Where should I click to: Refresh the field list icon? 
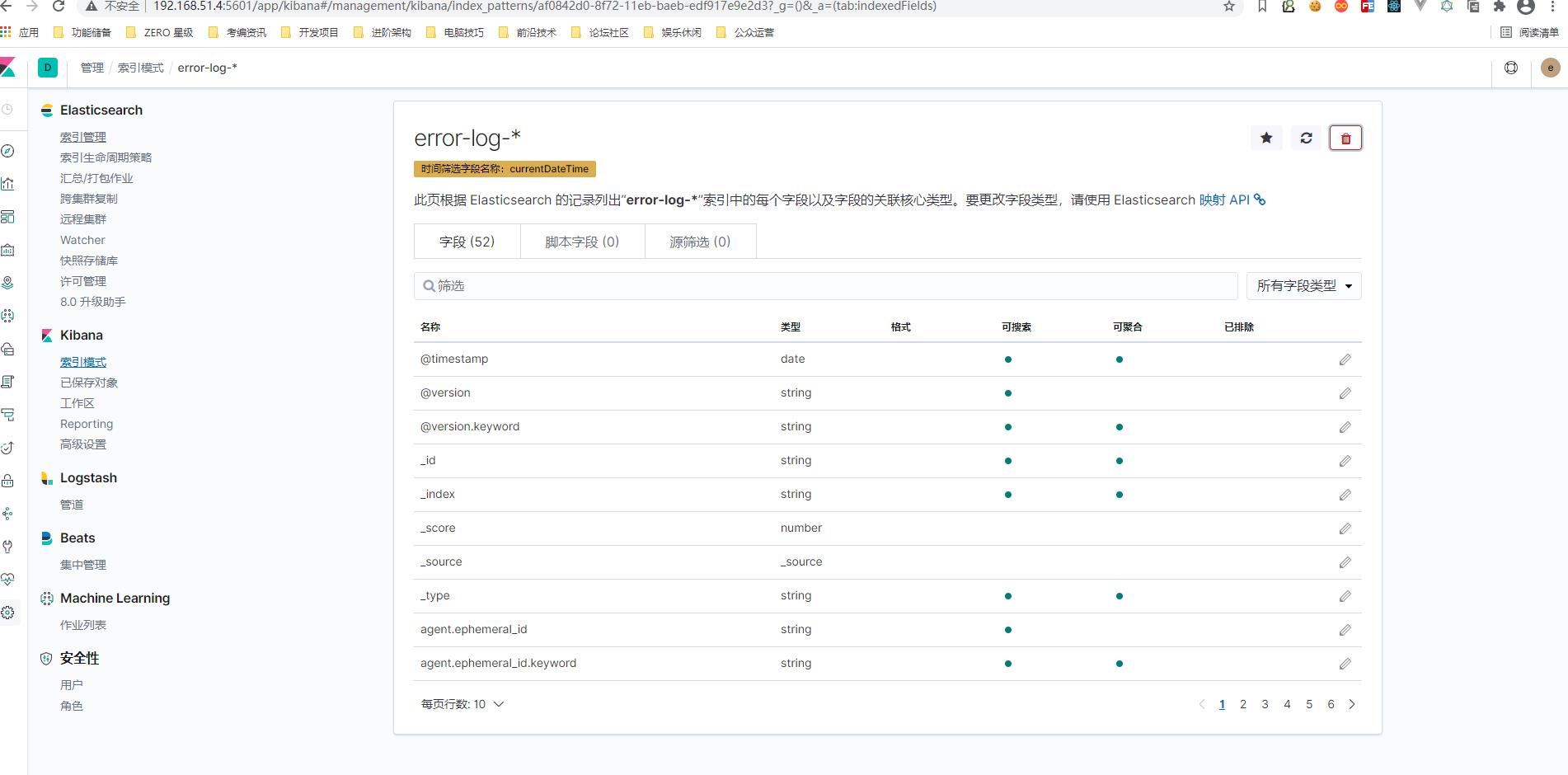coord(1306,138)
